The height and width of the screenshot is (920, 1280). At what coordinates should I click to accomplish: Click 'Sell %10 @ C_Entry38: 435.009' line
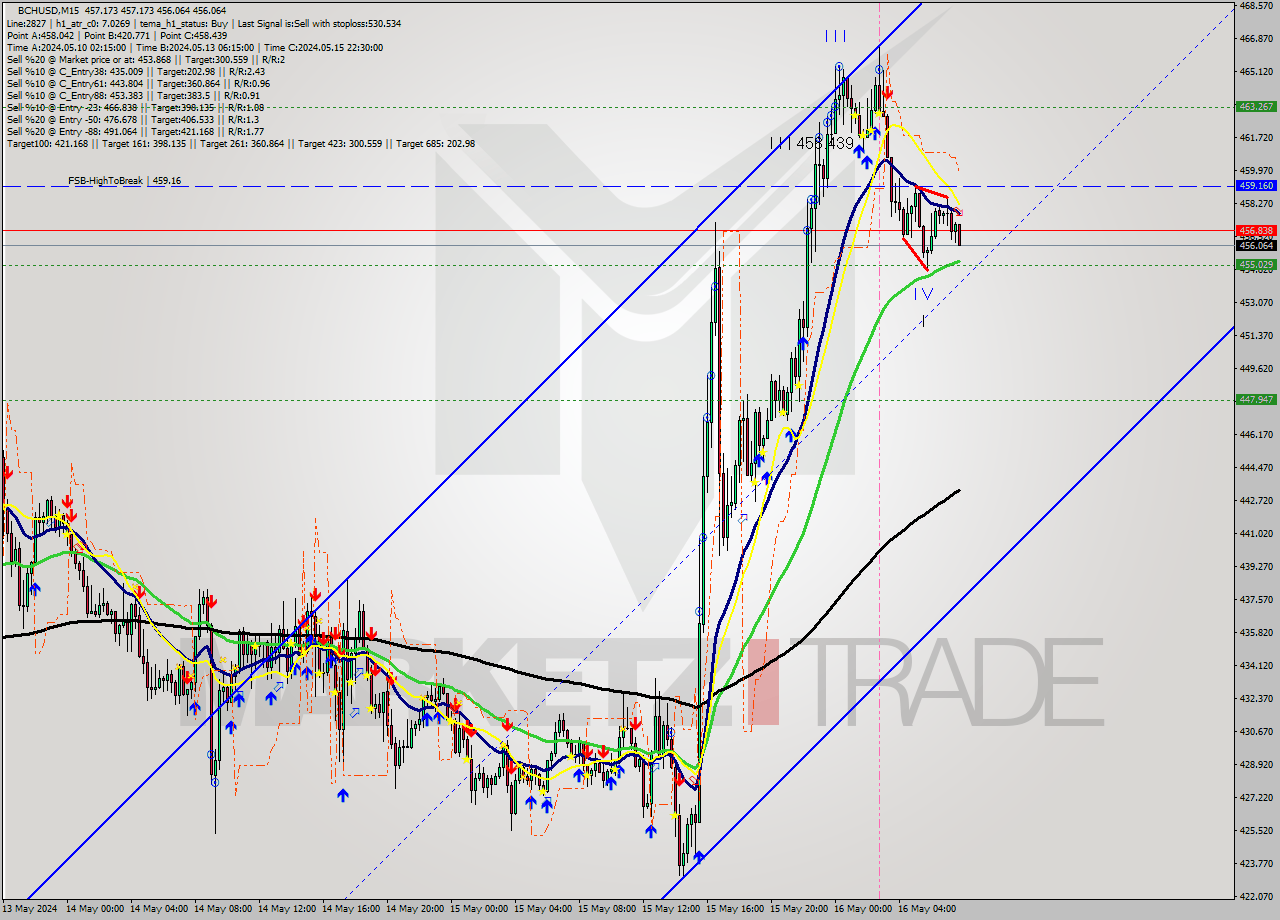135,71
